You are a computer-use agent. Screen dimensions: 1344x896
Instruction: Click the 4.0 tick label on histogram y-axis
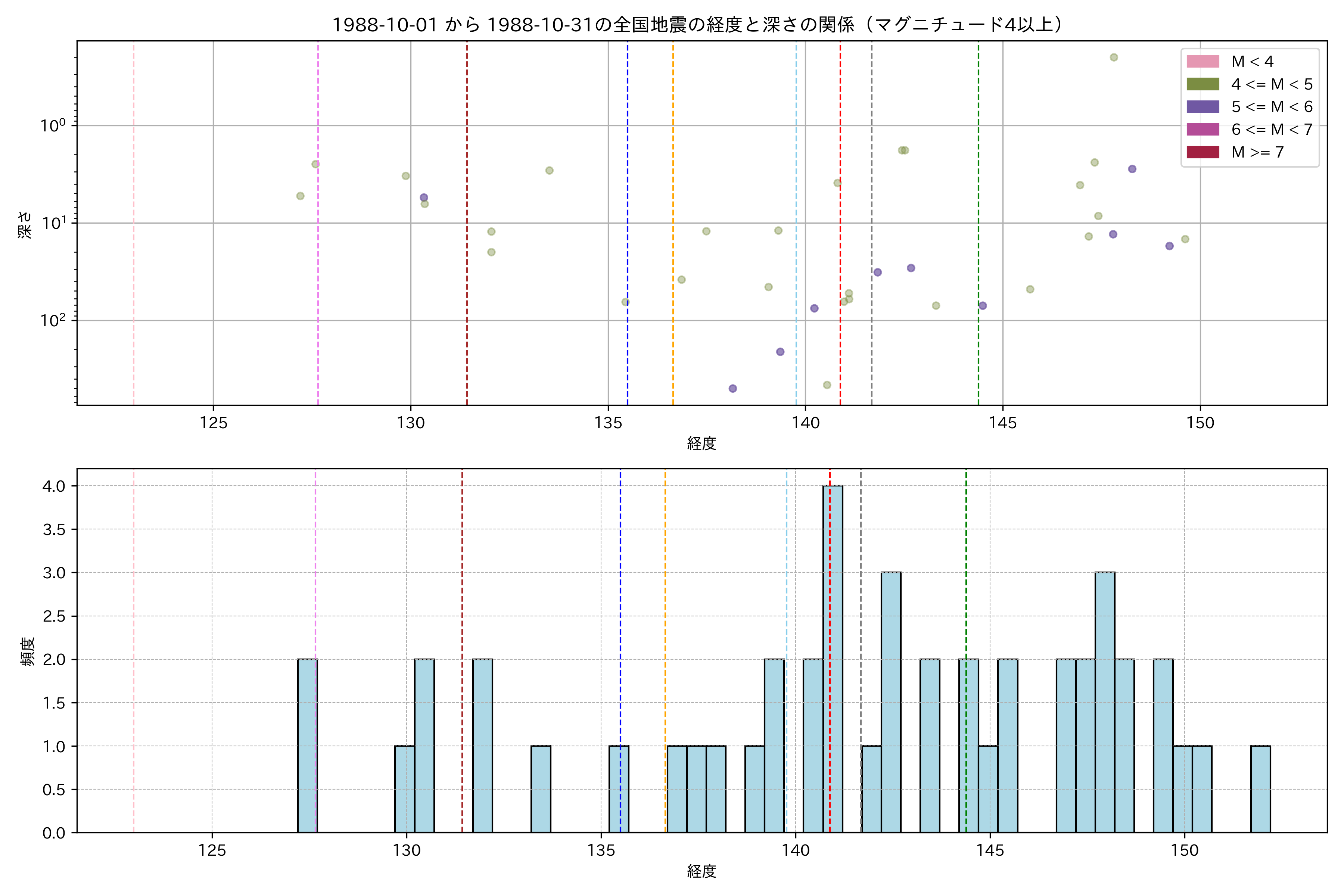point(54,486)
